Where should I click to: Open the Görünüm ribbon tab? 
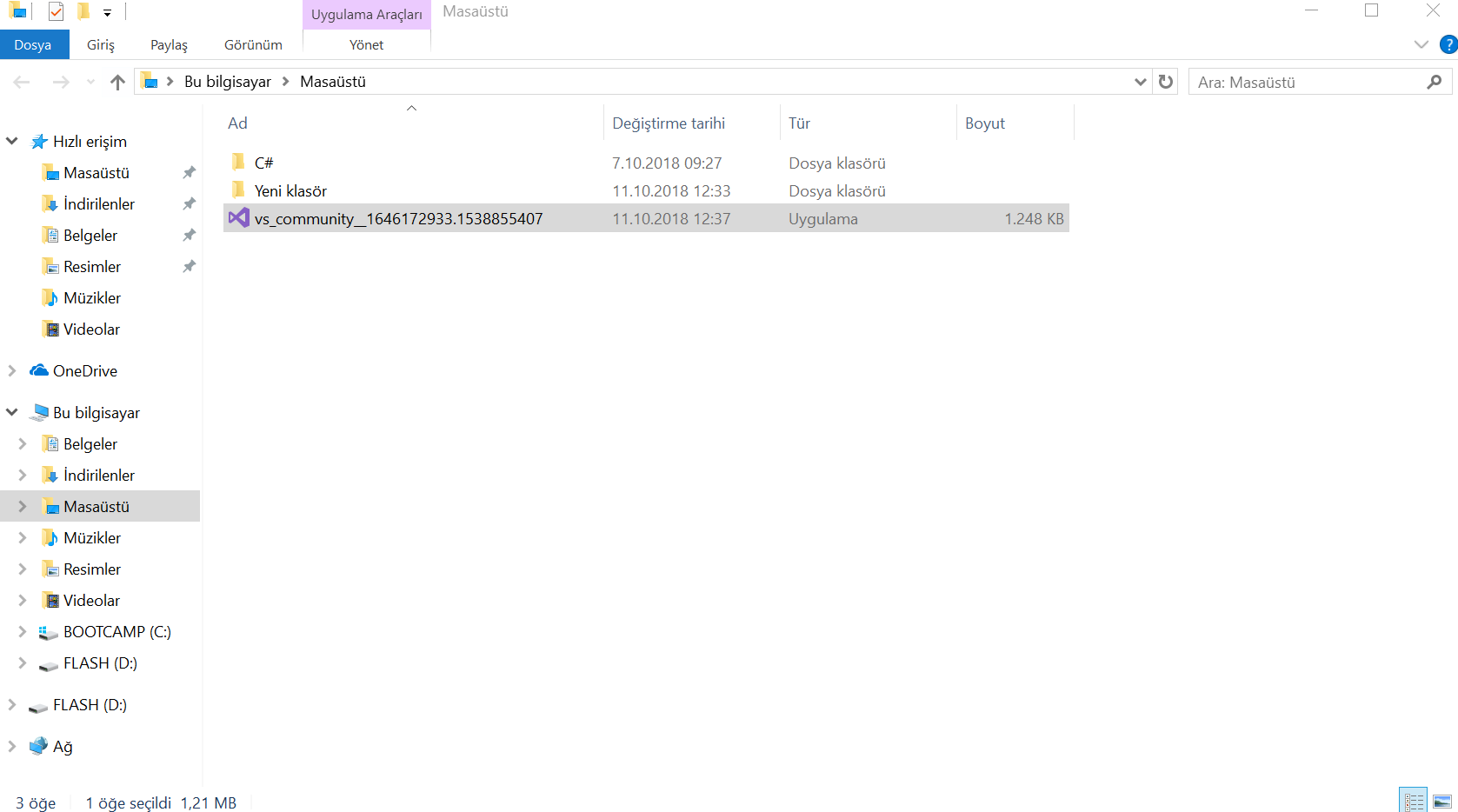[253, 45]
